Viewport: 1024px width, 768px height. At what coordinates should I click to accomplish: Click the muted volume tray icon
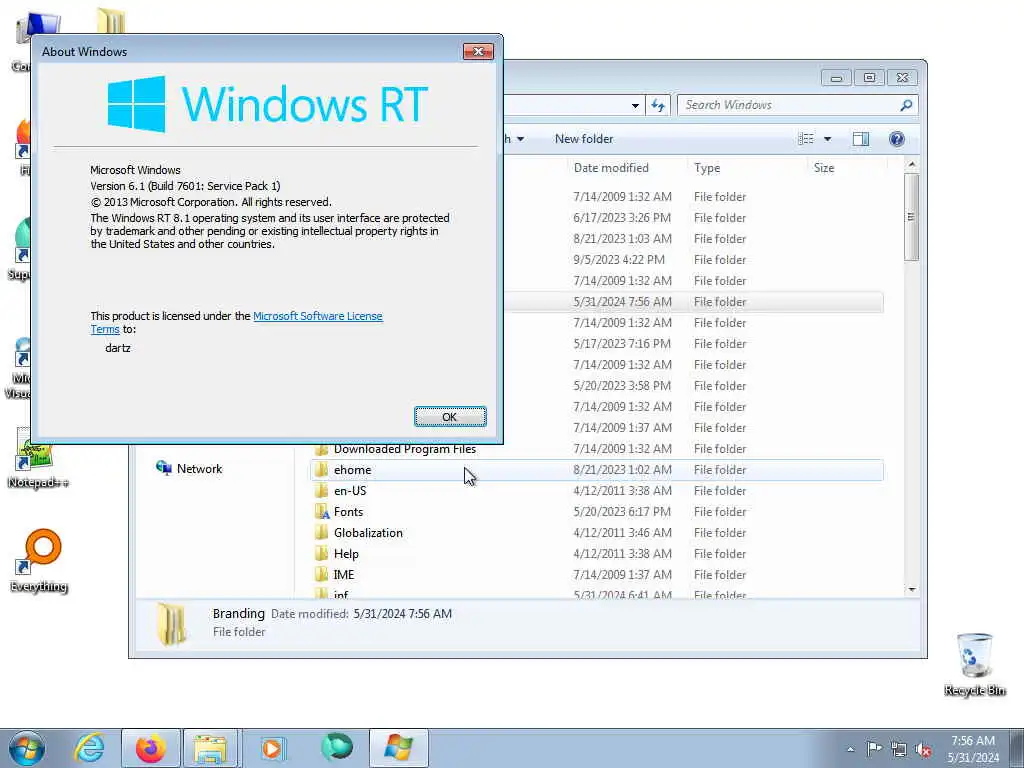pyautogui.click(x=923, y=749)
